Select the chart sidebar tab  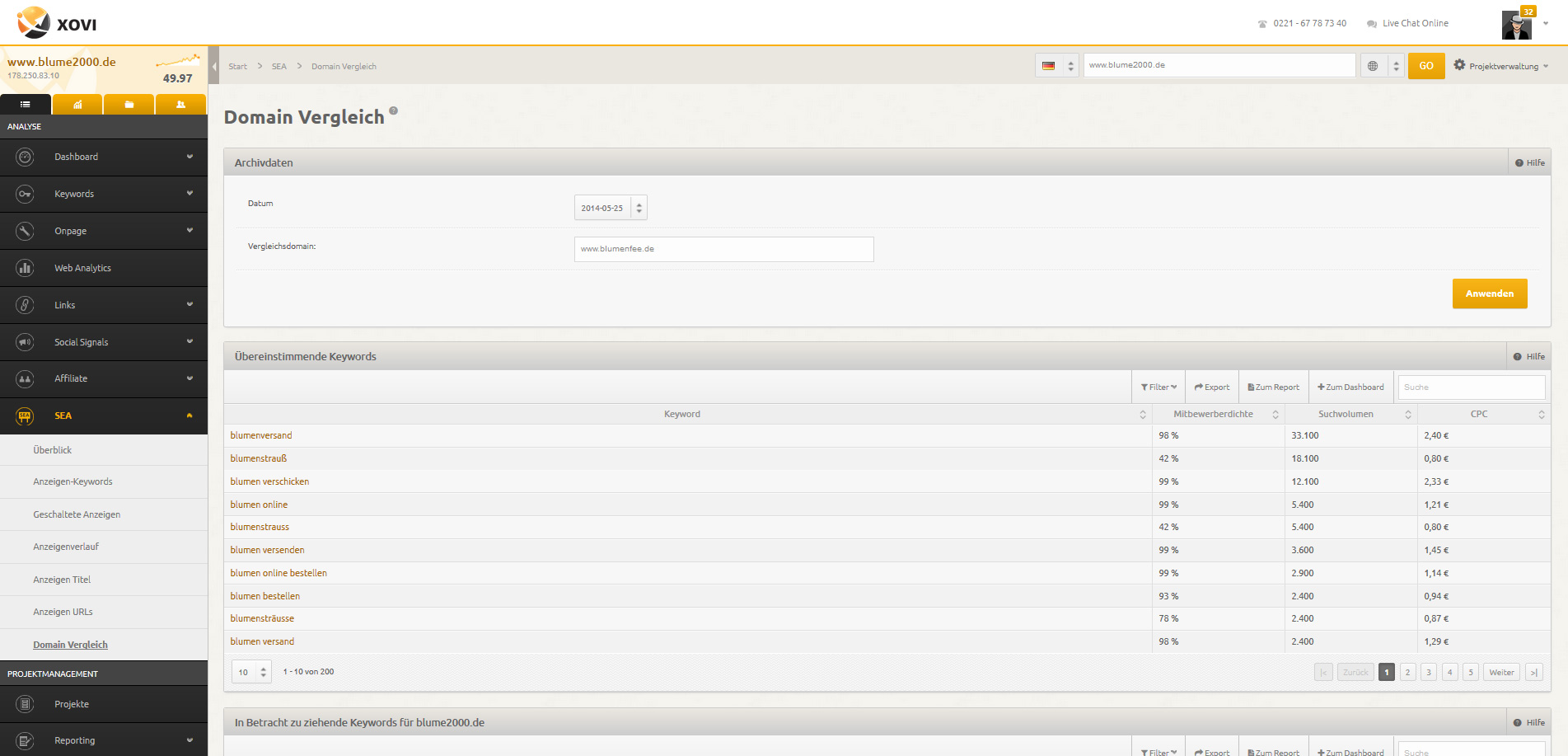click(x=77, y=105)
